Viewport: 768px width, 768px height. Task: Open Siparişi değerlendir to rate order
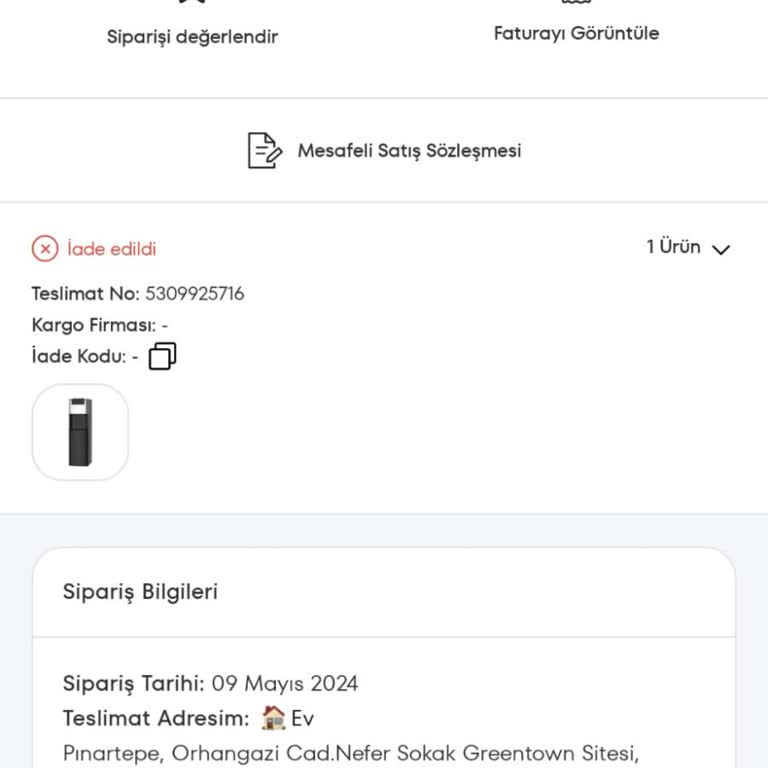[192, 37]
